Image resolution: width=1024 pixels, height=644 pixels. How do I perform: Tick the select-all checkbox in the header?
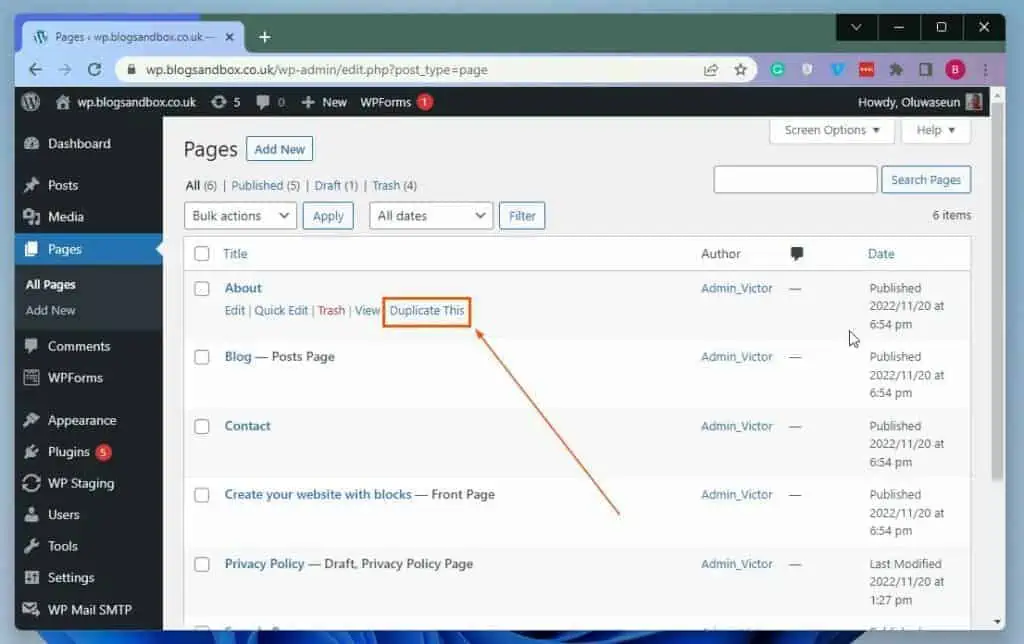pos(202,254)
